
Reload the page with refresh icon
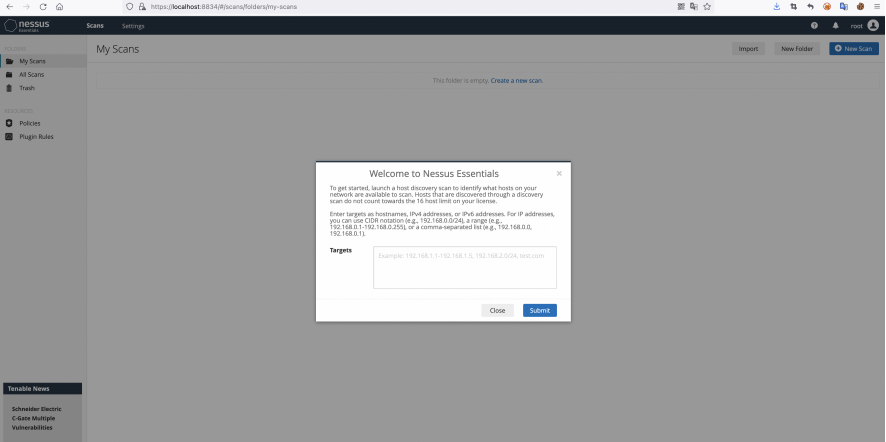coord(43,7)
